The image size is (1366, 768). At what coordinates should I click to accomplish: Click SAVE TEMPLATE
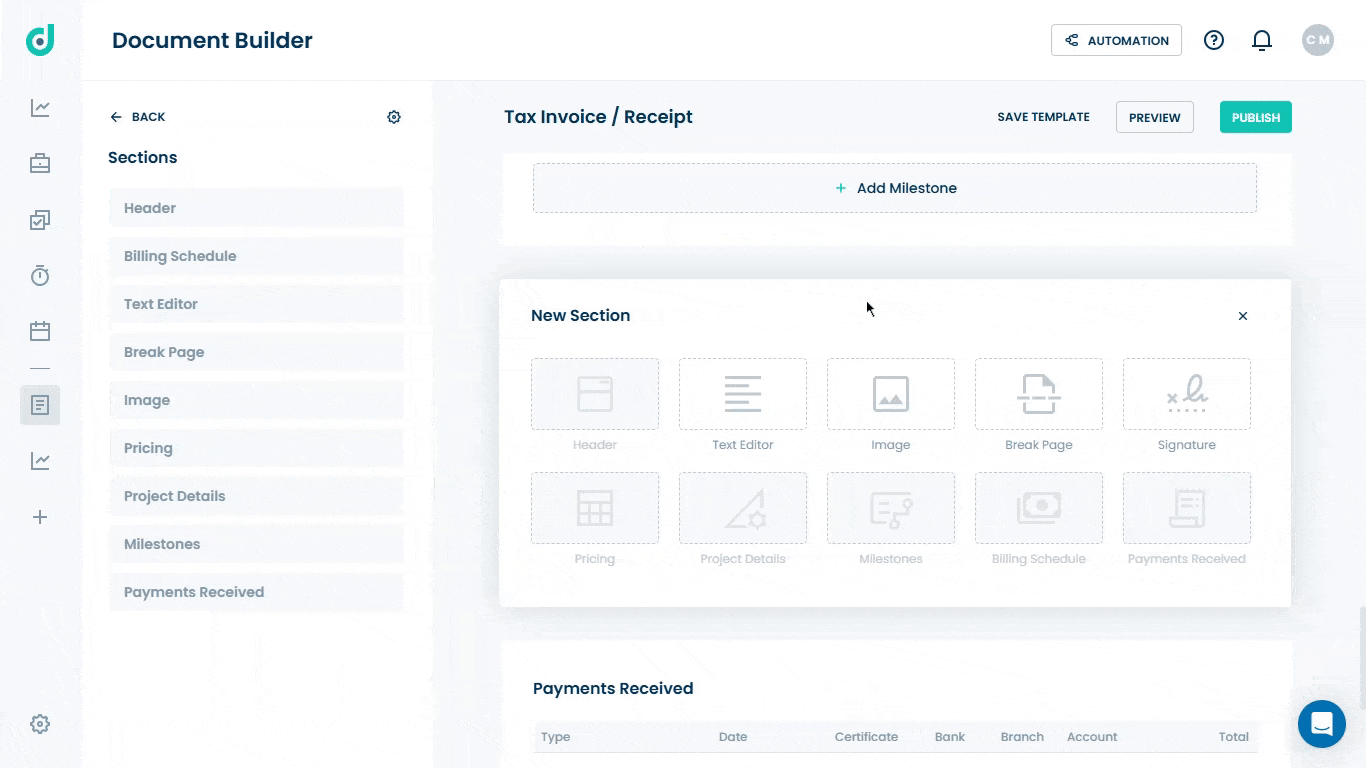point(1043,117)
